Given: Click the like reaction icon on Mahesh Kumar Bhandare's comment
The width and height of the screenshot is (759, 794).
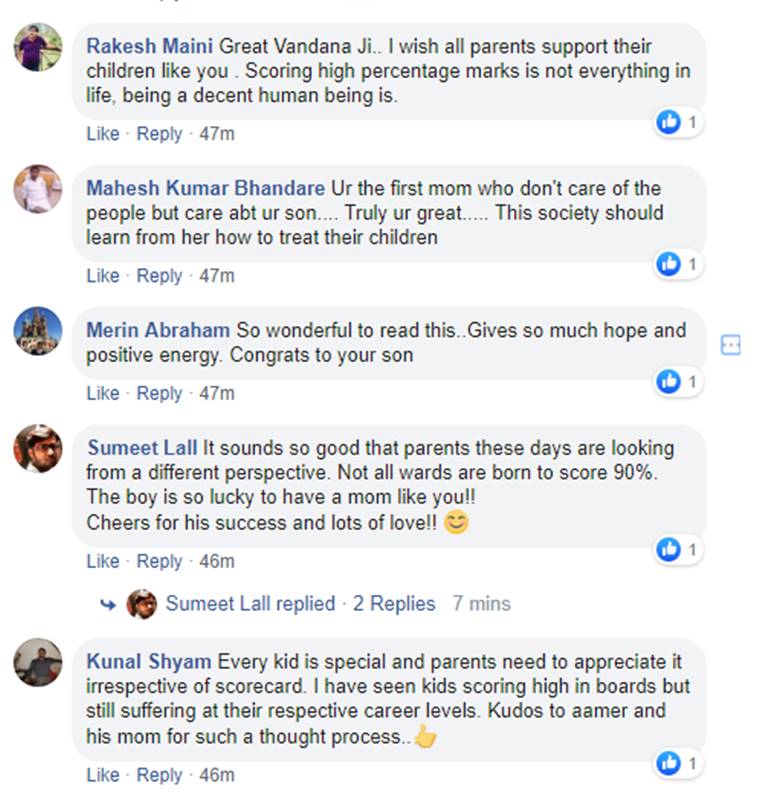Looking at the screenshot, I should click(x=668, y=264).
